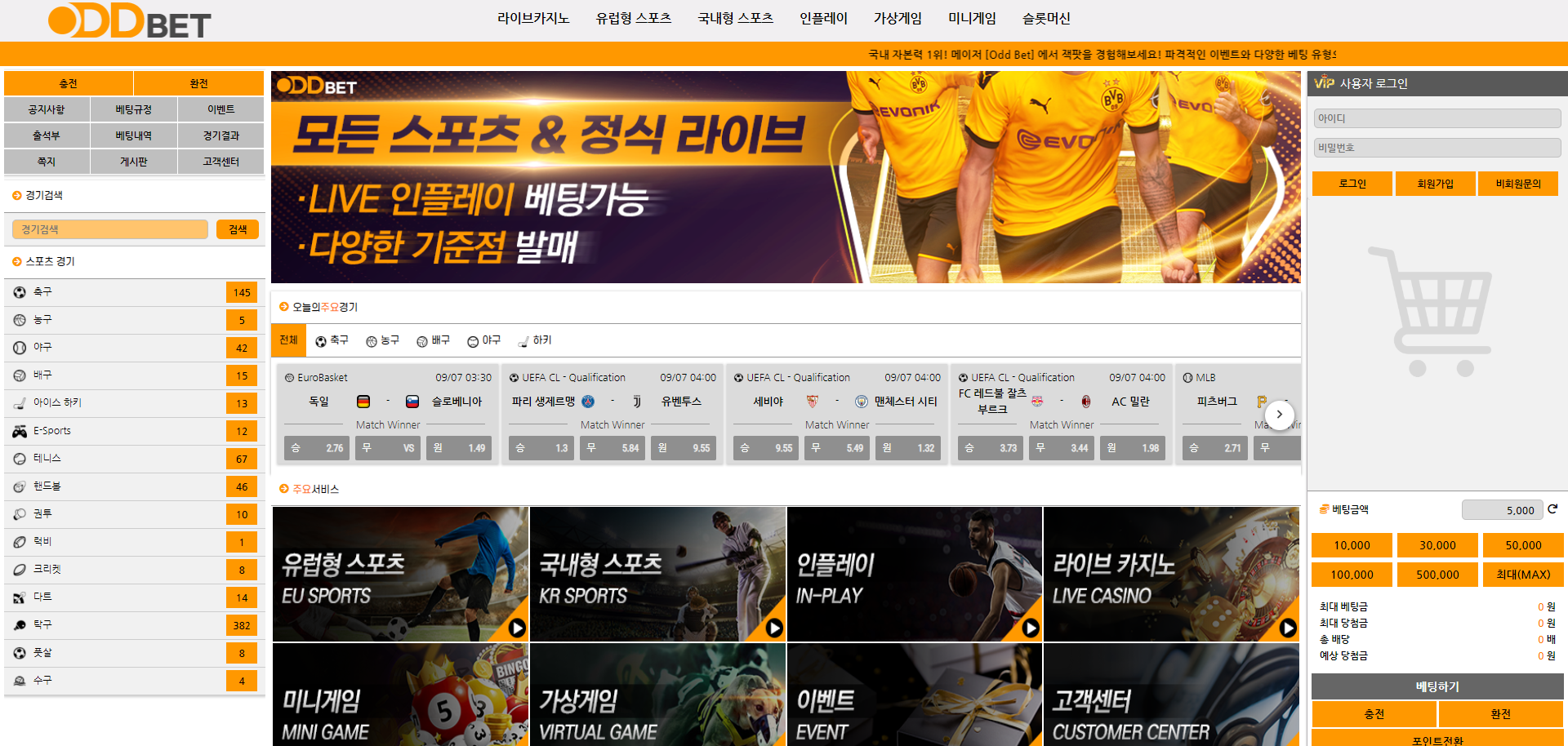The image size is (1568, 746).
Task: Click the next arrow on today's matches carousel
Action: tap(1280, 415)
